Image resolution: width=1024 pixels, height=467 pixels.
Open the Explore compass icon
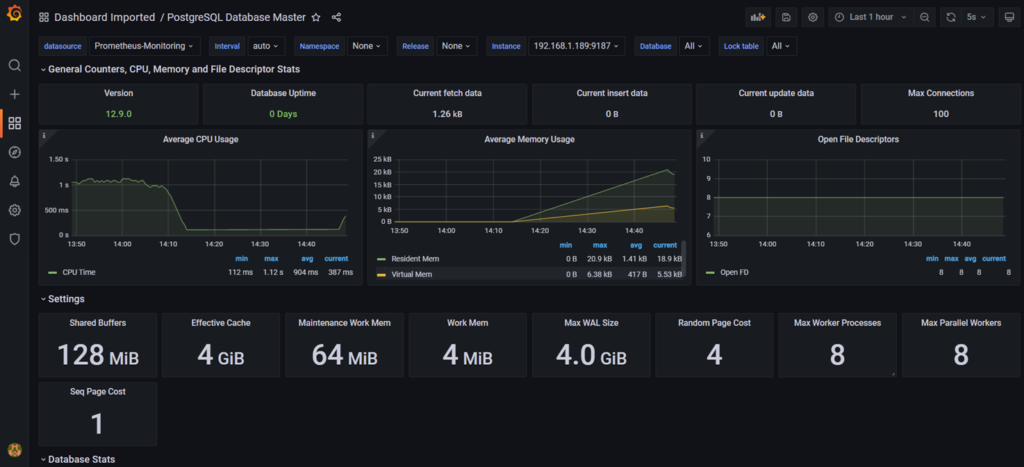pos(14,153)
